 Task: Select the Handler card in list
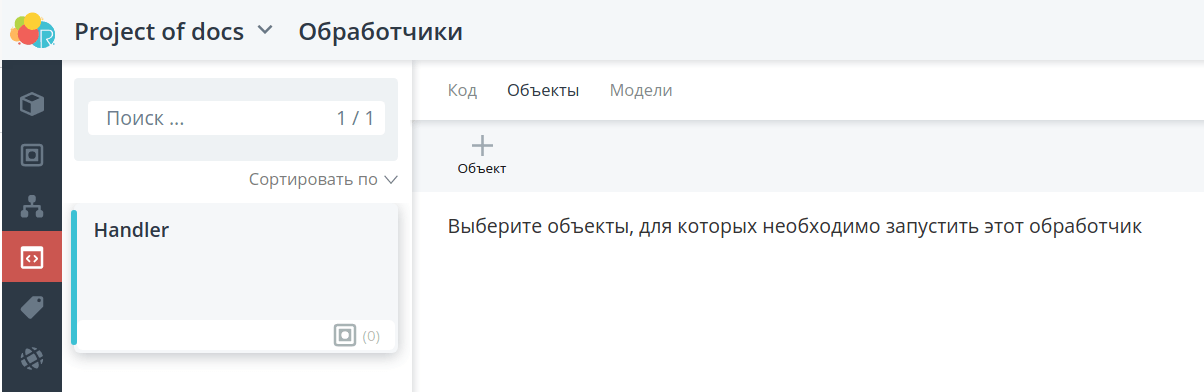point(235,279)
